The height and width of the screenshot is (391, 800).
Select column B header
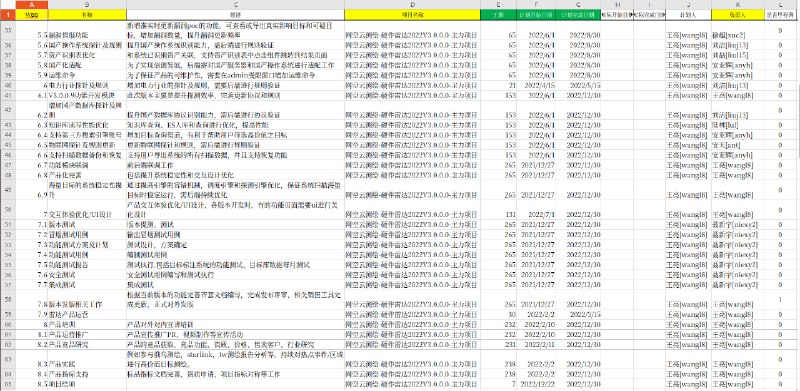click(x=87, y=5)
